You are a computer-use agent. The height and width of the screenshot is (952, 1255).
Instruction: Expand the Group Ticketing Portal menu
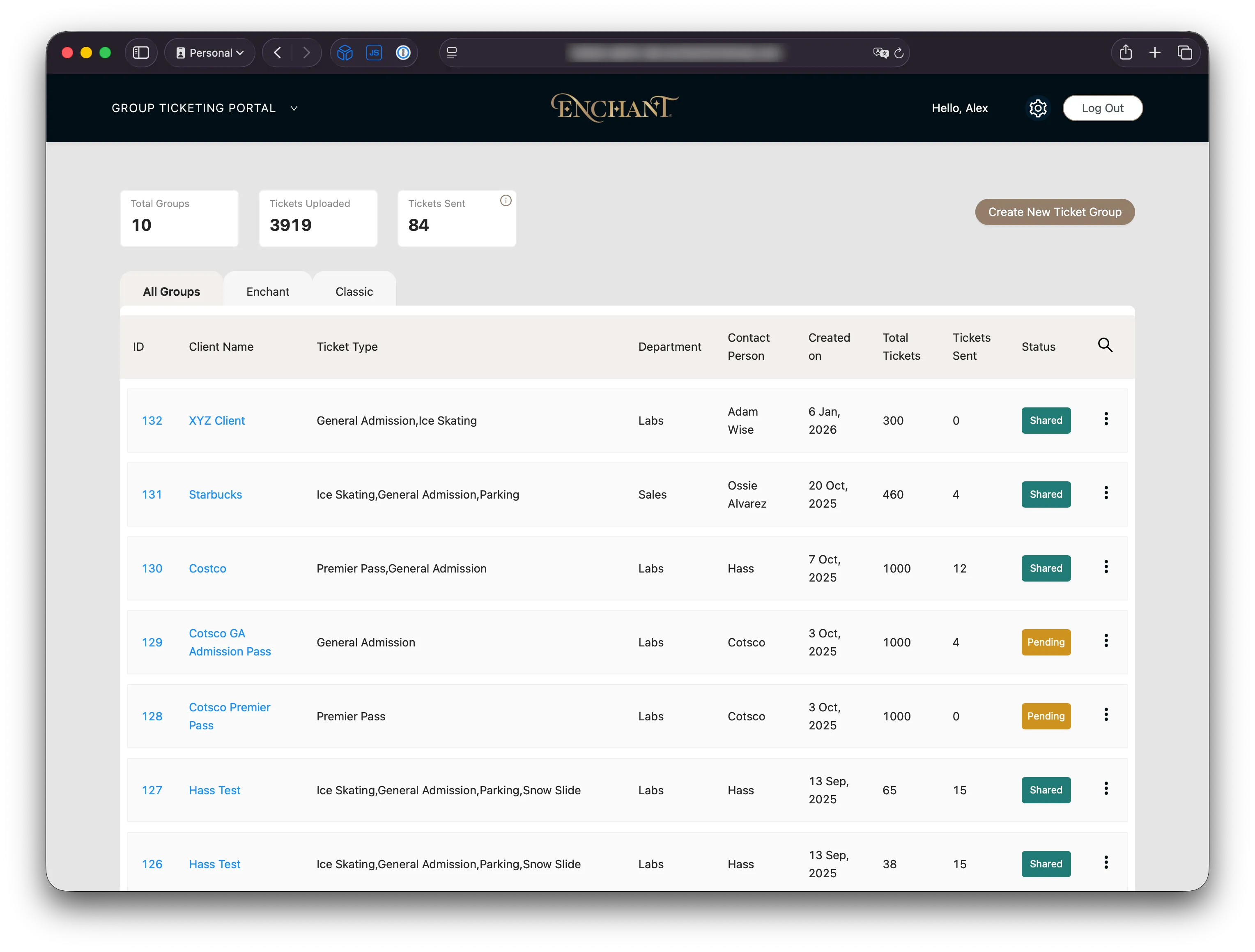(x=204, y=108)
